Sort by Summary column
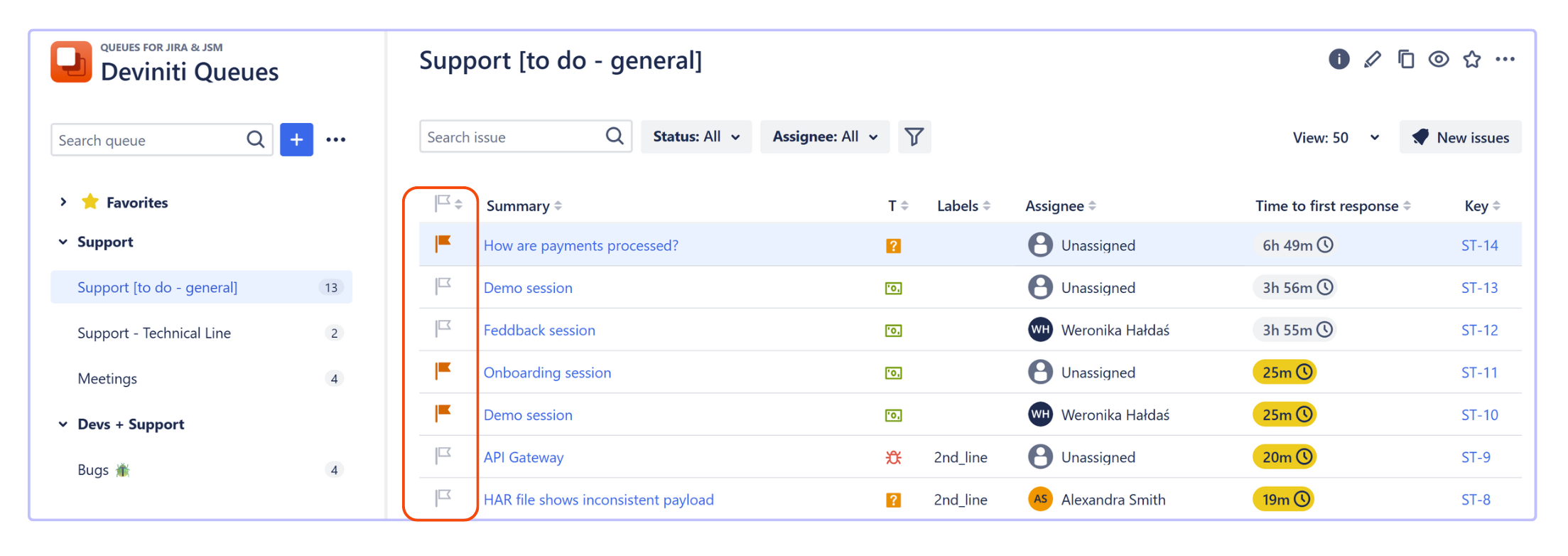Image resolution: width=1568 pixels, height=556 pixels. click(524, 205)
